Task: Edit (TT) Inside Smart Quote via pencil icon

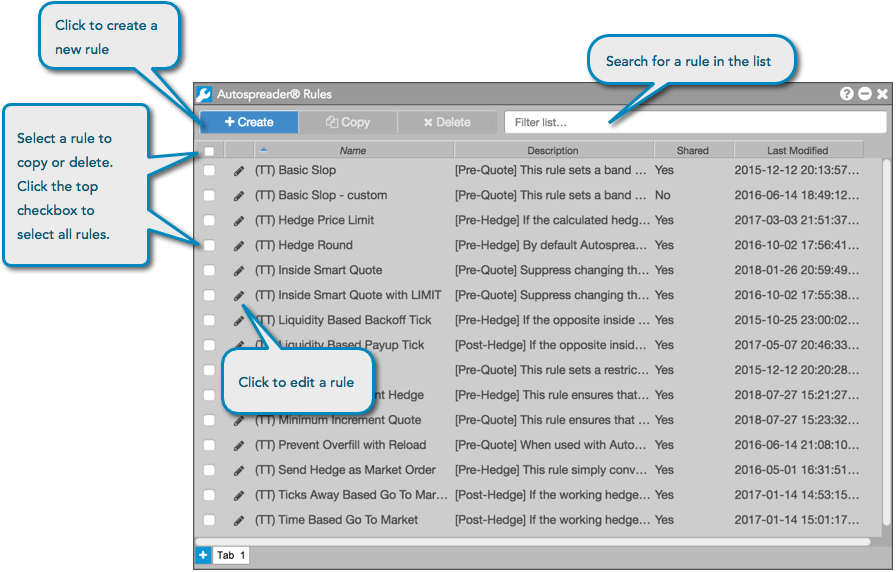Action: pyautogui.click(x=239, y=271)
